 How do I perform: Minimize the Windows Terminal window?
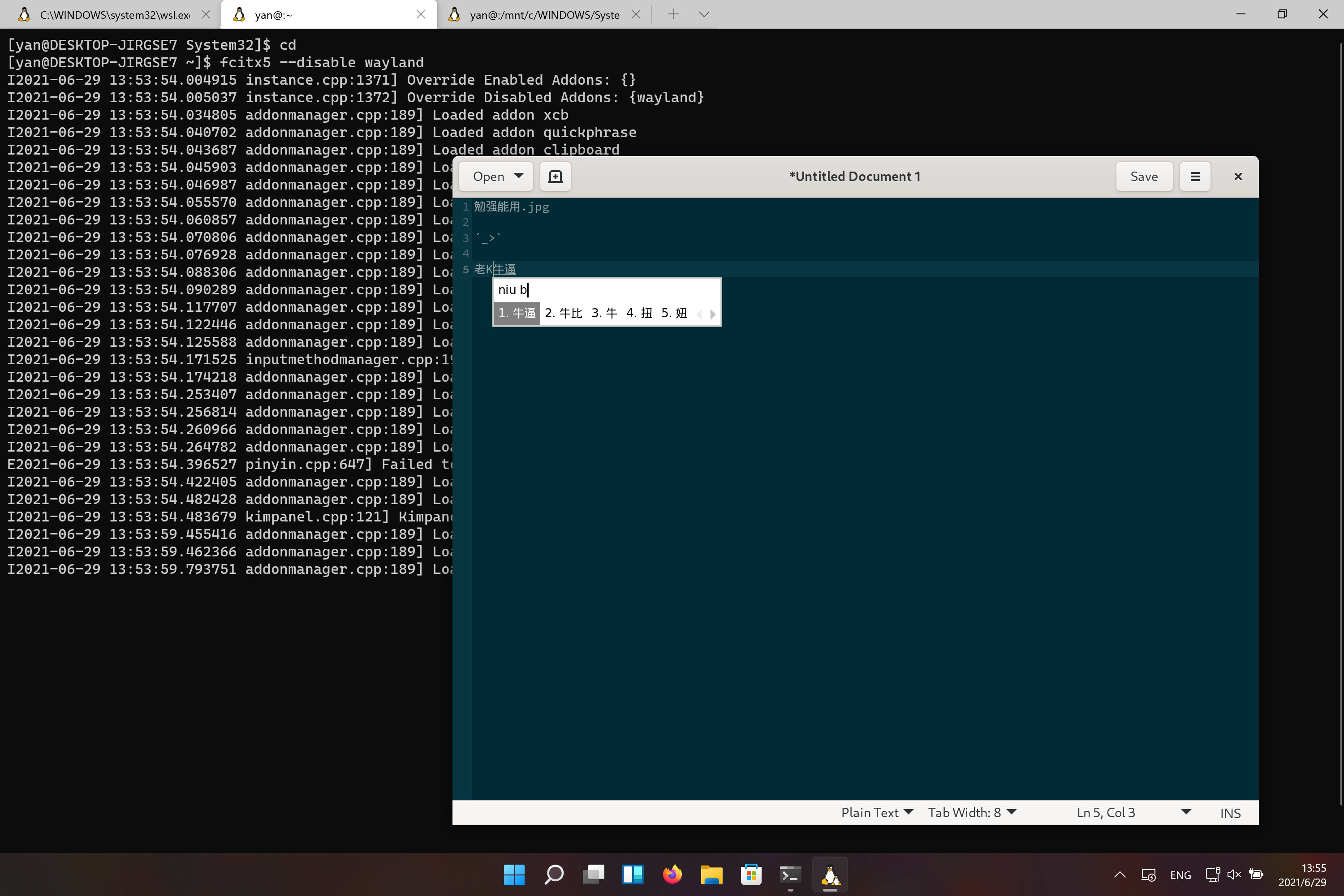pos(1241,14)
